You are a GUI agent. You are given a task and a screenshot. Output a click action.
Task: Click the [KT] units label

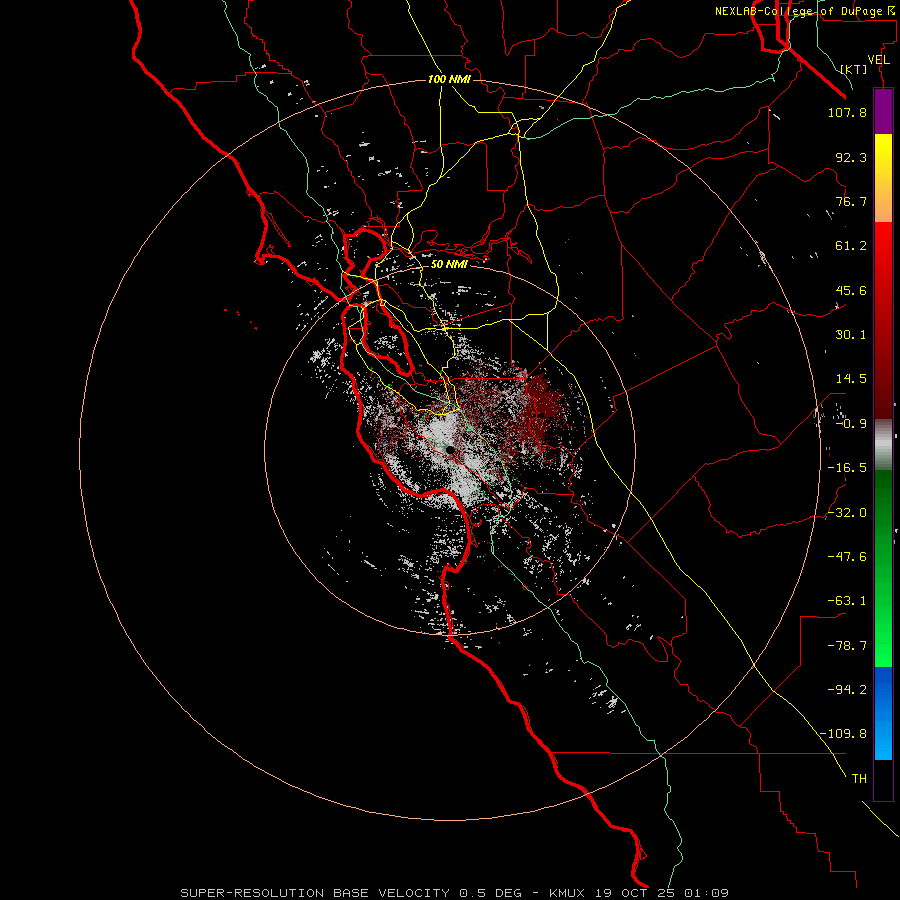coord(854,69)
